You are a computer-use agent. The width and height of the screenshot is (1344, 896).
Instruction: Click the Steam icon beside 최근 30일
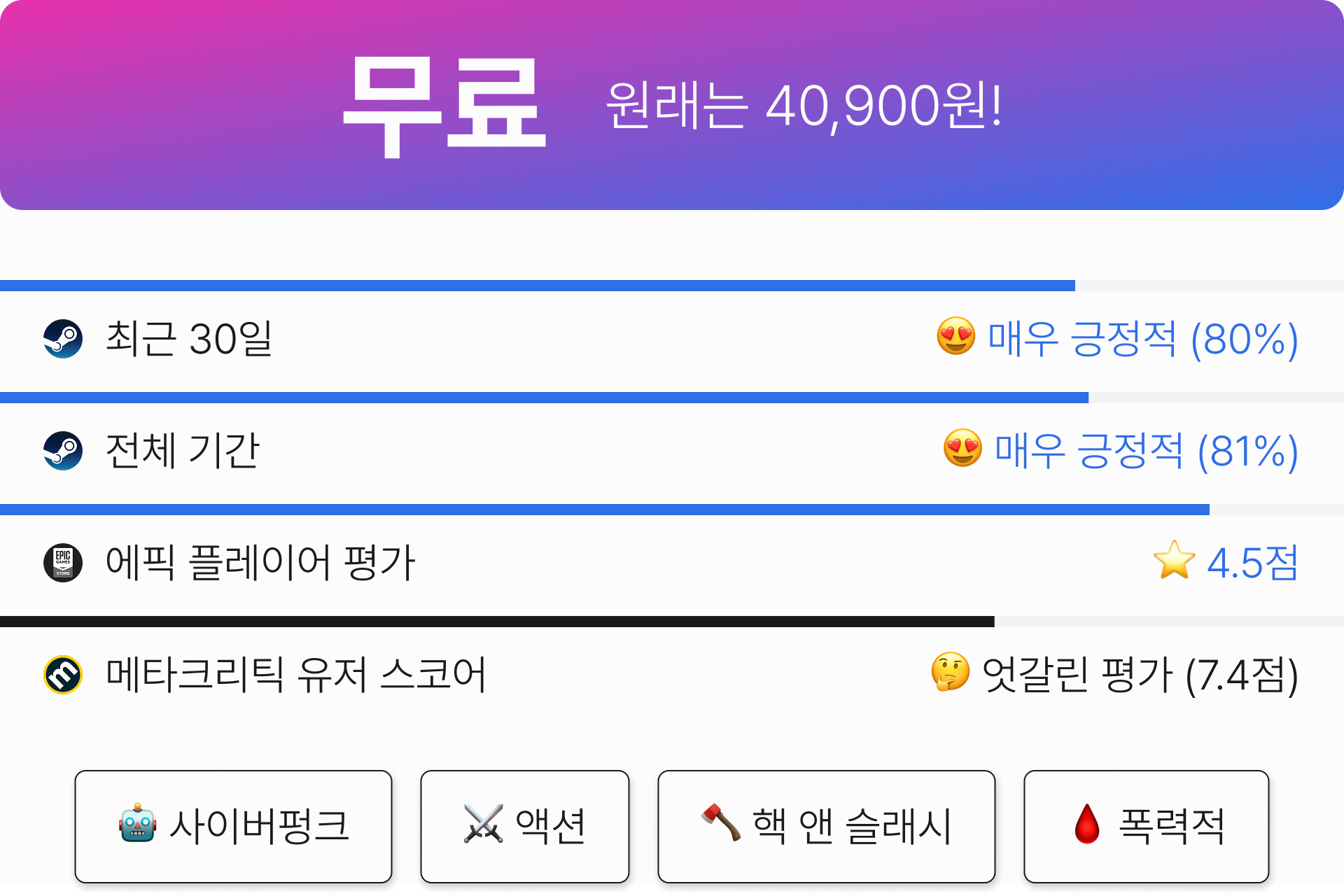pyautogui.click(x=63, y=339)
